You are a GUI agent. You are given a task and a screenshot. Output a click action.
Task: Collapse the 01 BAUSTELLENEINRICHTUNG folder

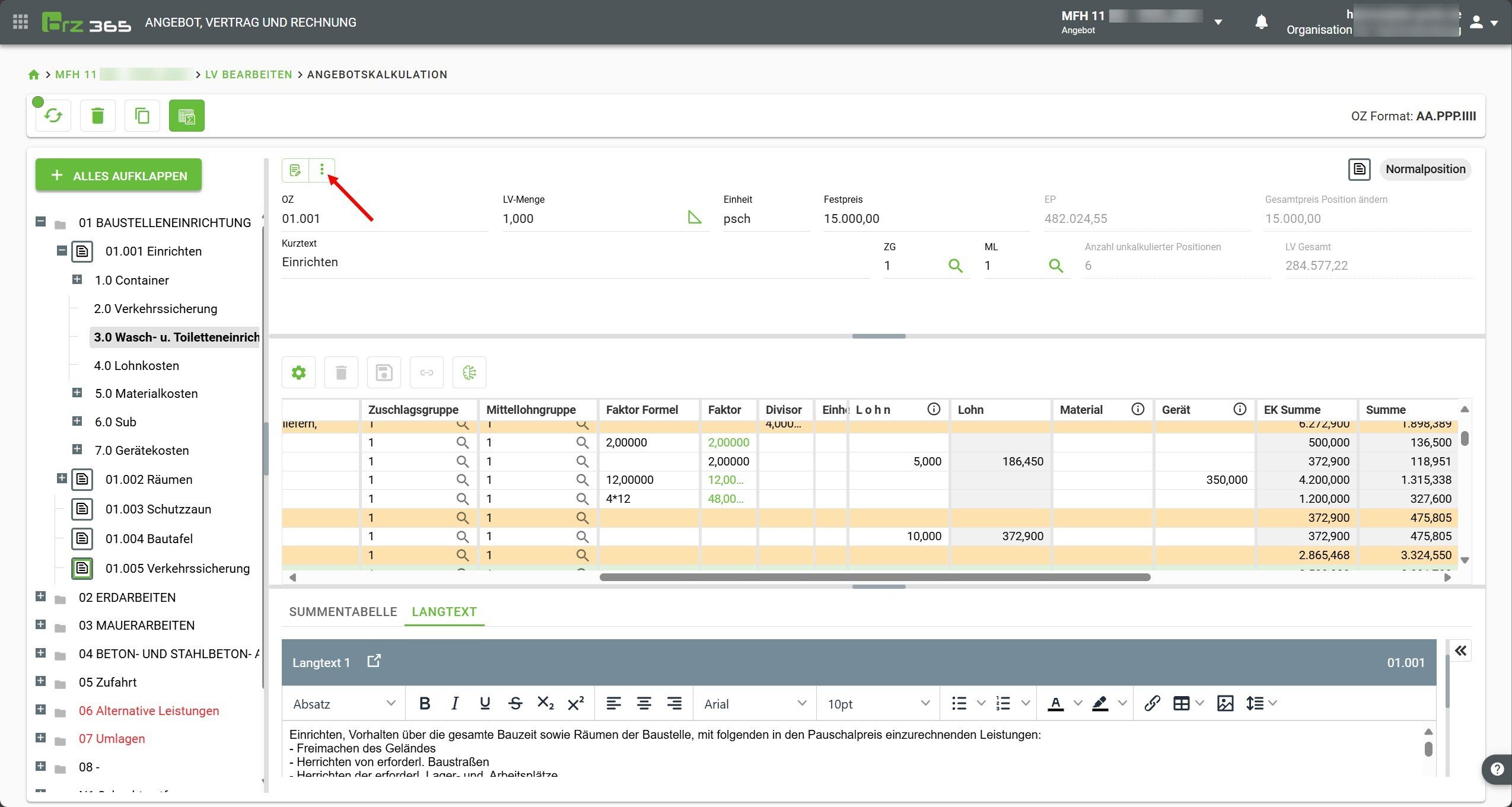(40, 222)
